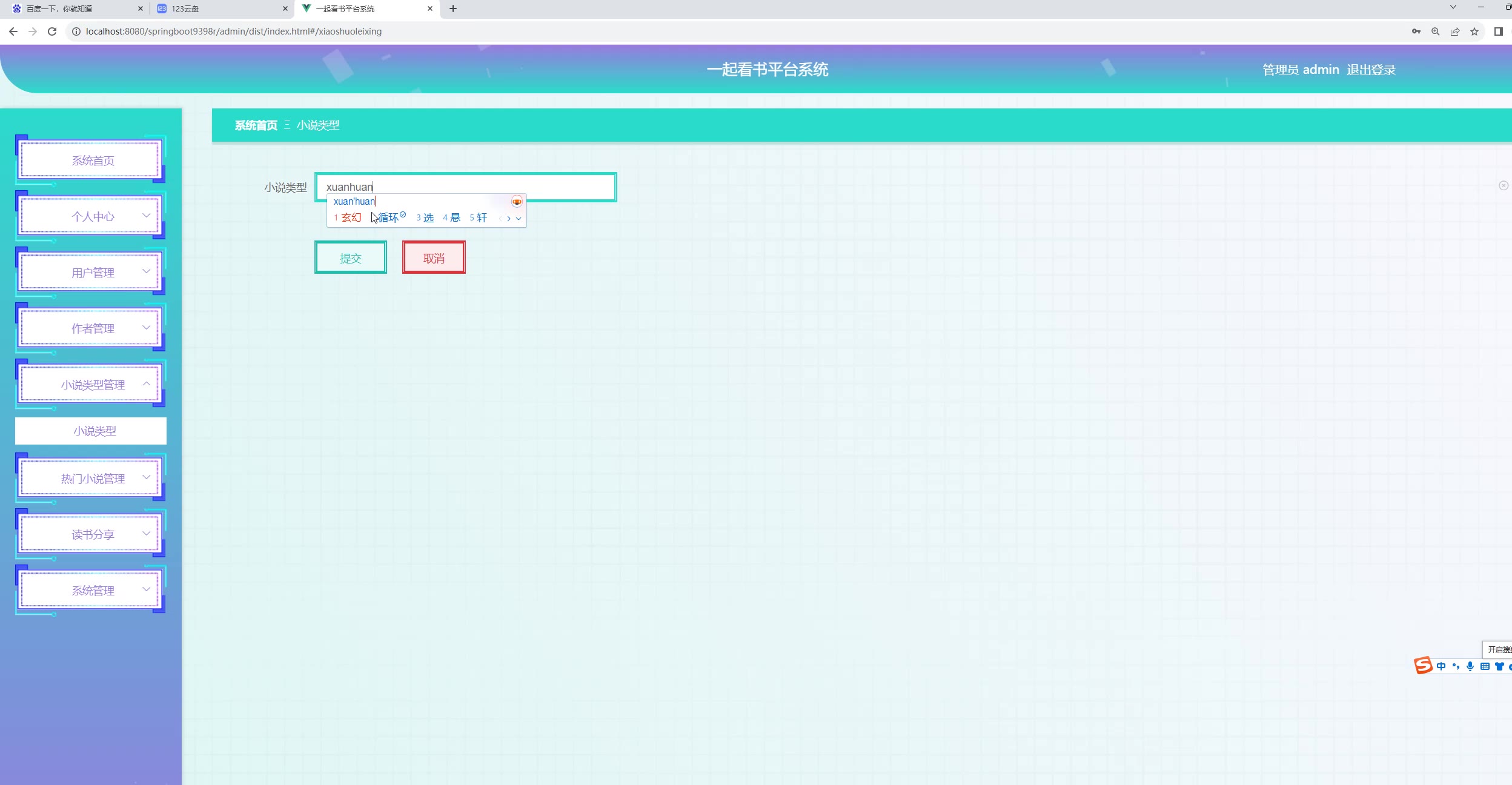Expand the 用户管理 menu
This screenshot has width=1512, height=785.
coord(91,273)
